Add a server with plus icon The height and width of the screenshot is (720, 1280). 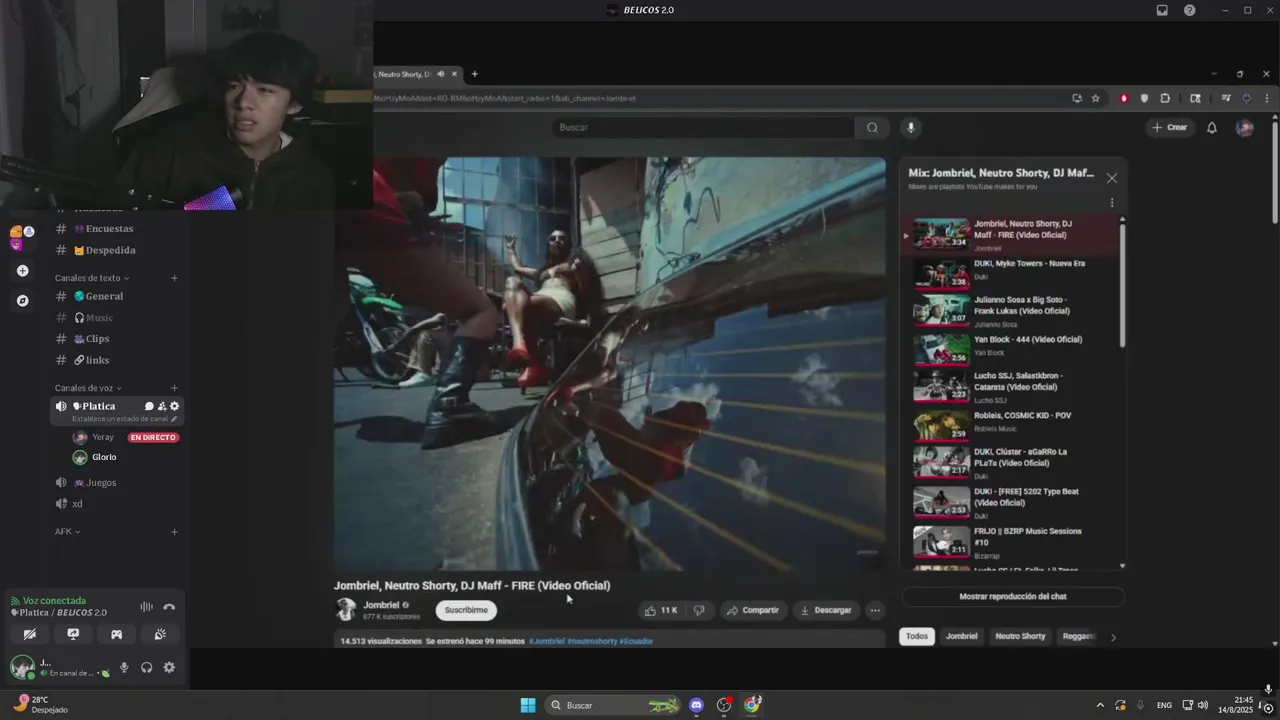click(x=22, y=270)
